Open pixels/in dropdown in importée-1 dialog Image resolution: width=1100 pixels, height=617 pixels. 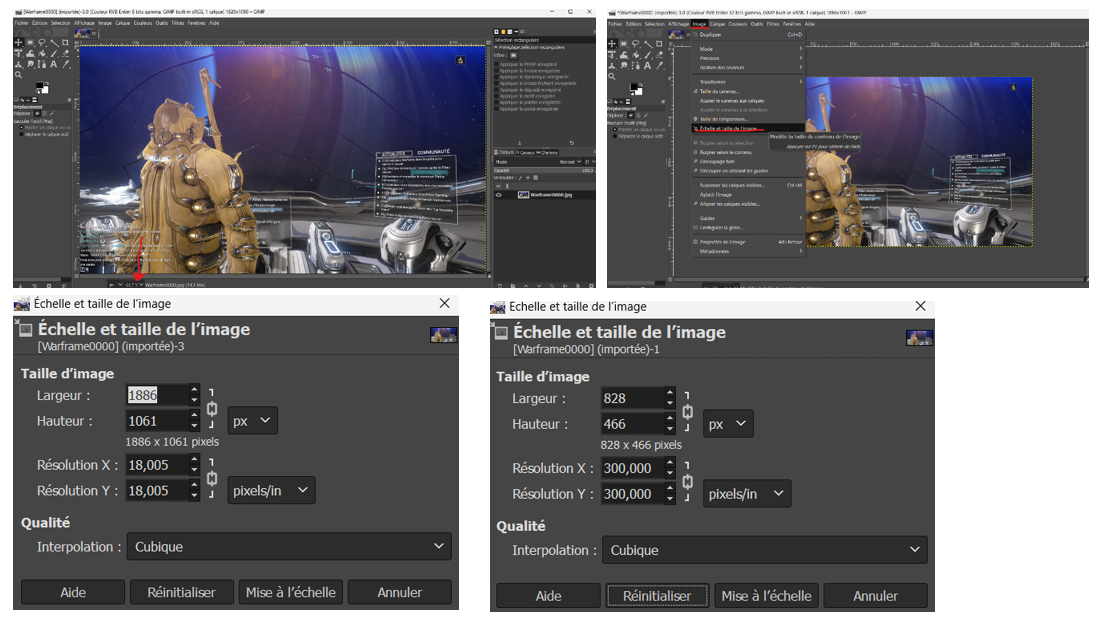(x=747, y=494)
